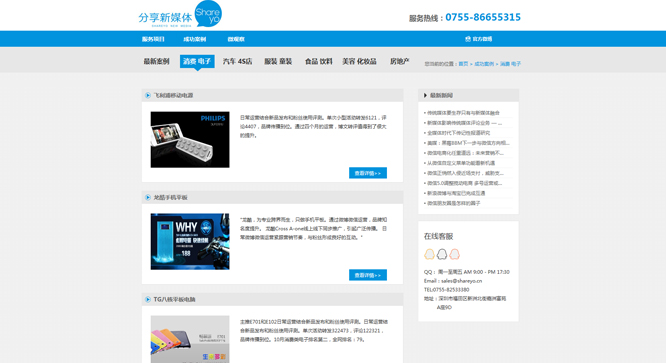Switch to the 美容 化妆品 category tab

coord(359,62)
